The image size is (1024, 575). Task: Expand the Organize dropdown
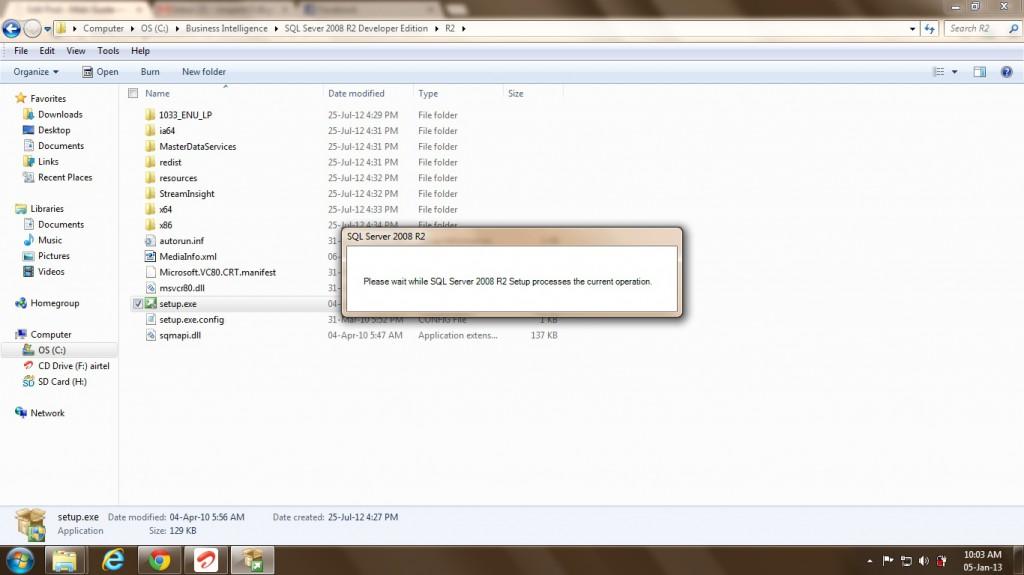pos(36,72)
